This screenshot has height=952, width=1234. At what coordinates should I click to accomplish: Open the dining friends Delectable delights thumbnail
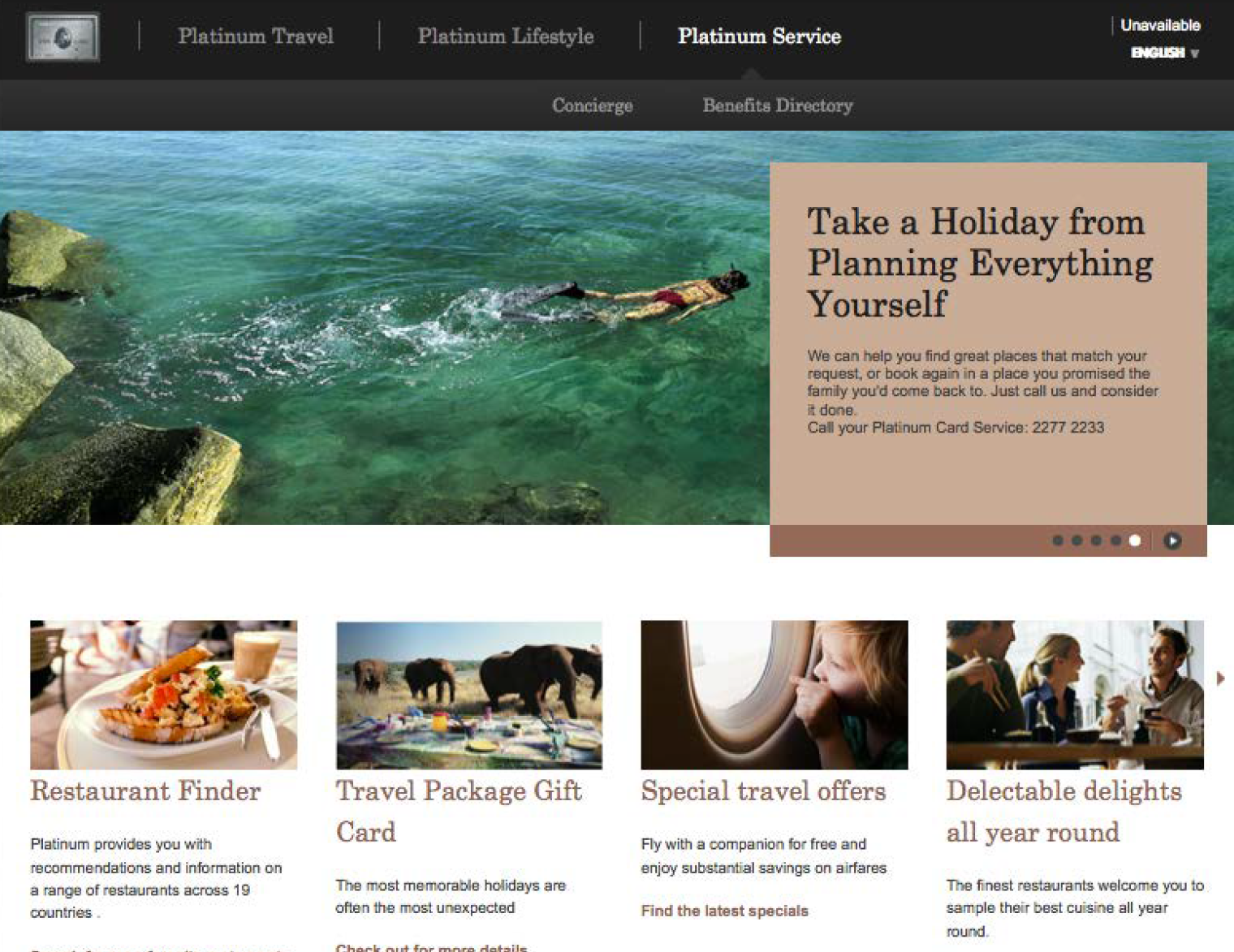[x=1075, y=695]
